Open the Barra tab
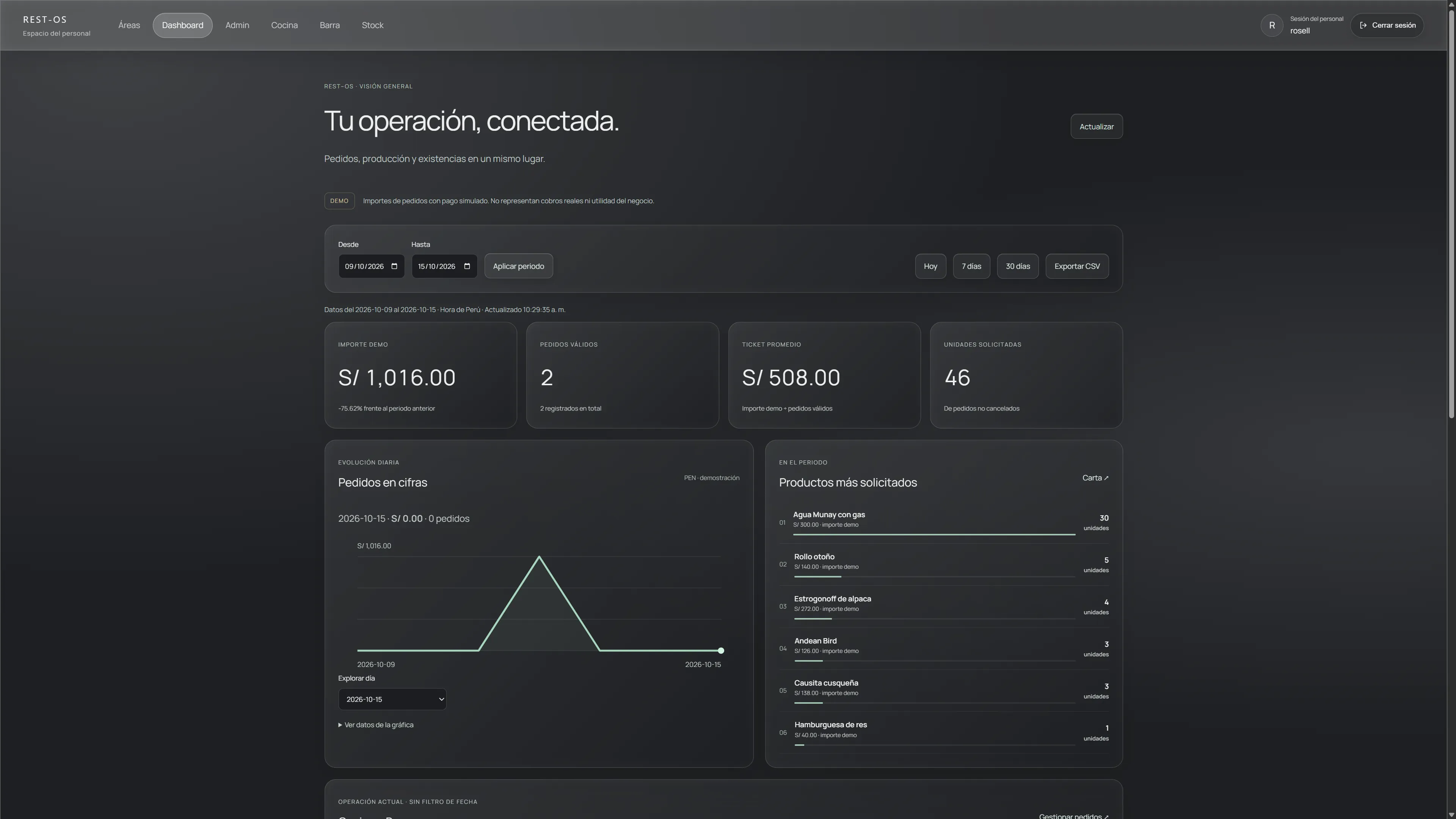The width and height of the screenshot is (1456, 819). pos(329,25)
